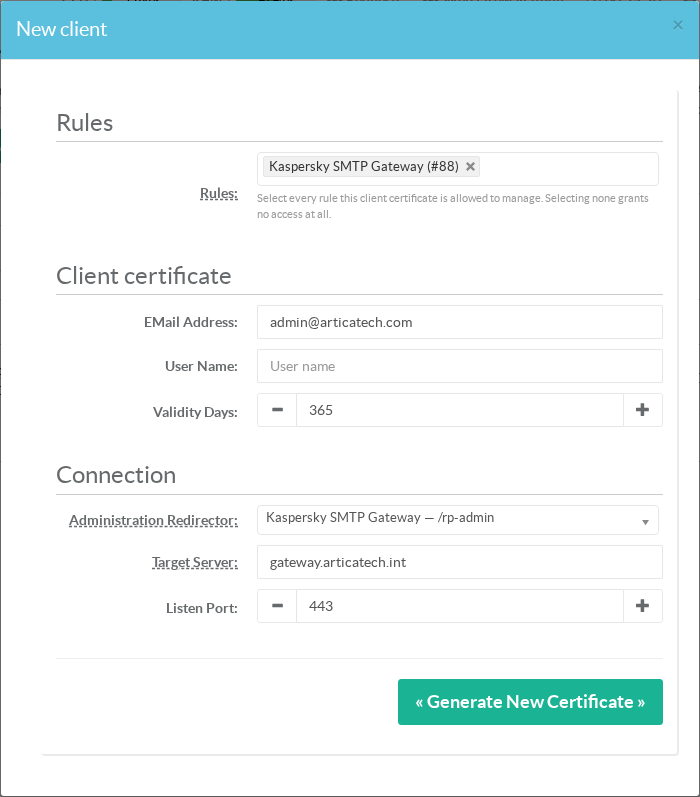Click the Client certificate section heading
The height and width of the screenshot is (797, 700).
click(x=144, y=276)
